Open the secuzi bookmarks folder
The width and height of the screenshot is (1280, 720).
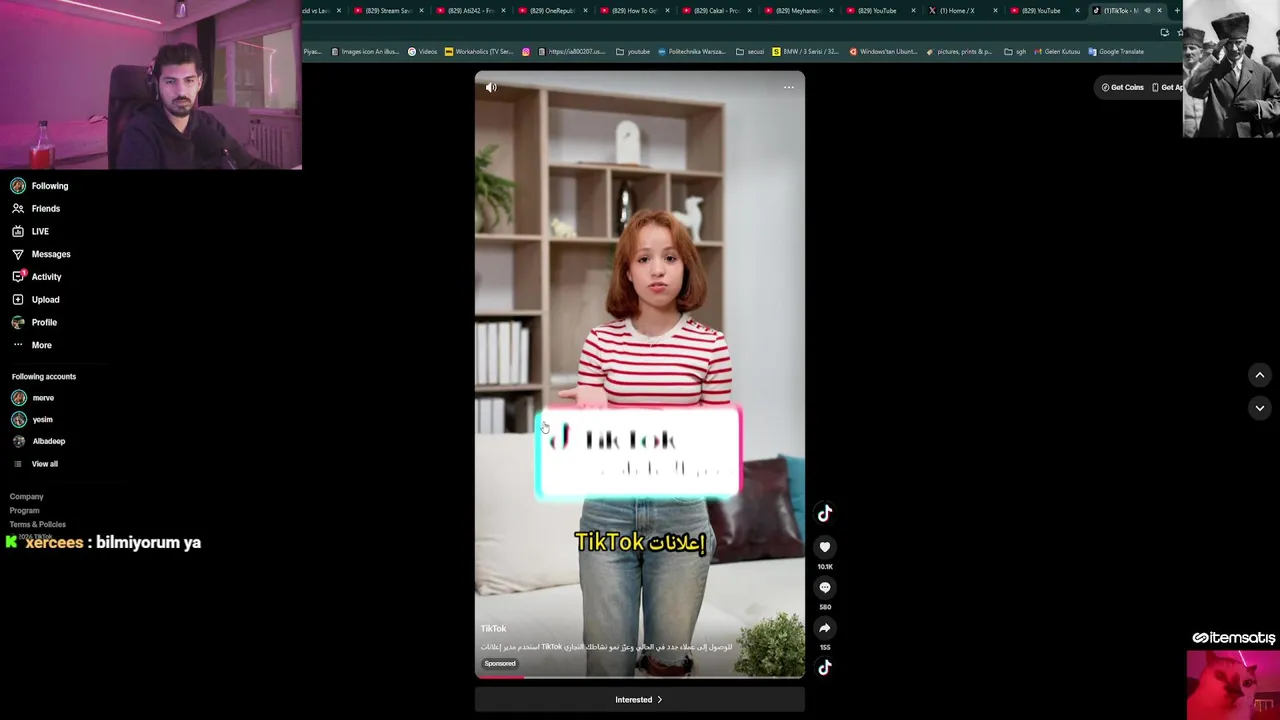pyautogui.click(x=748, y=52)
